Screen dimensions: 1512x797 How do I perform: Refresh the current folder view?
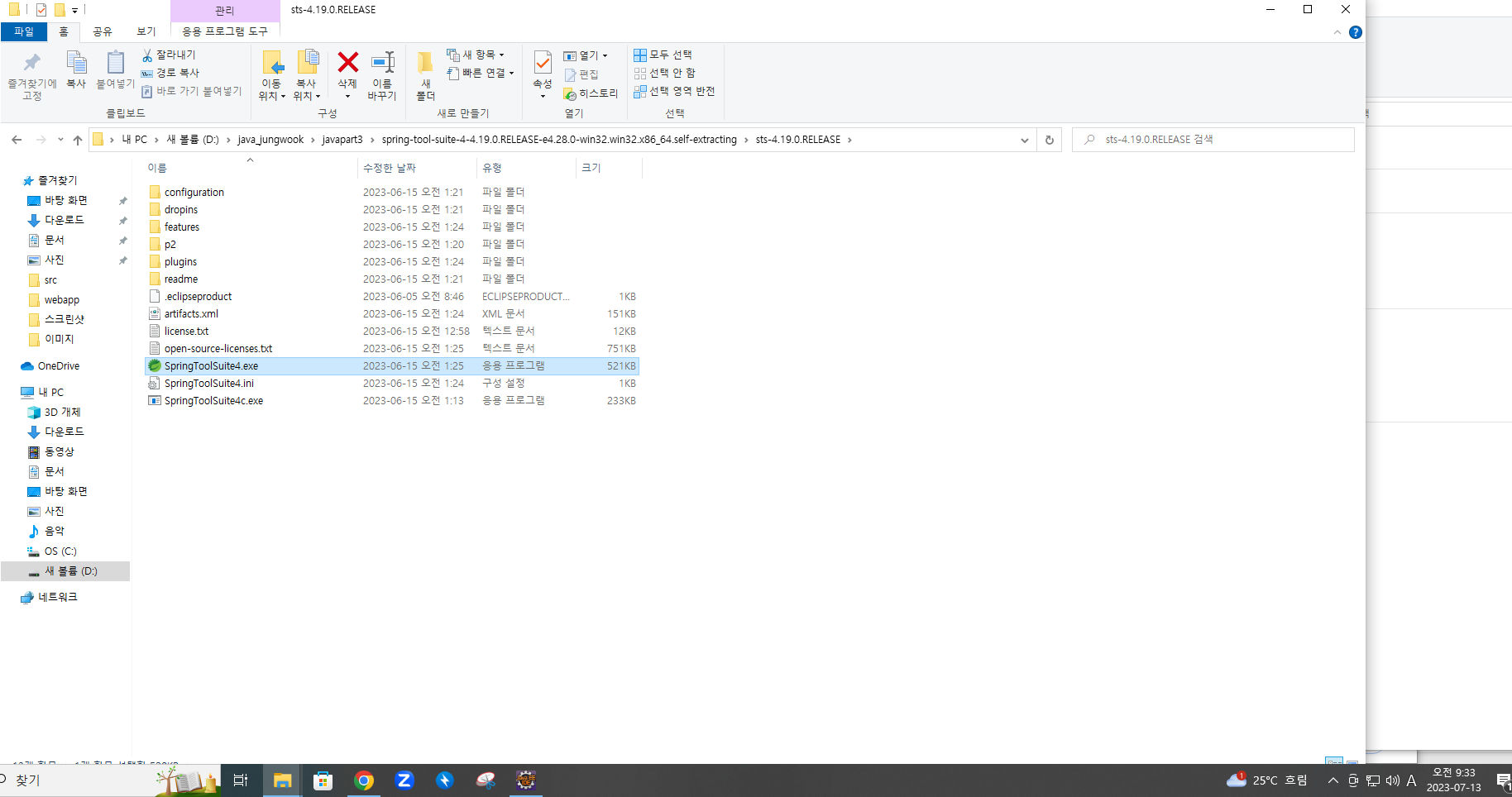[1050, 140]
